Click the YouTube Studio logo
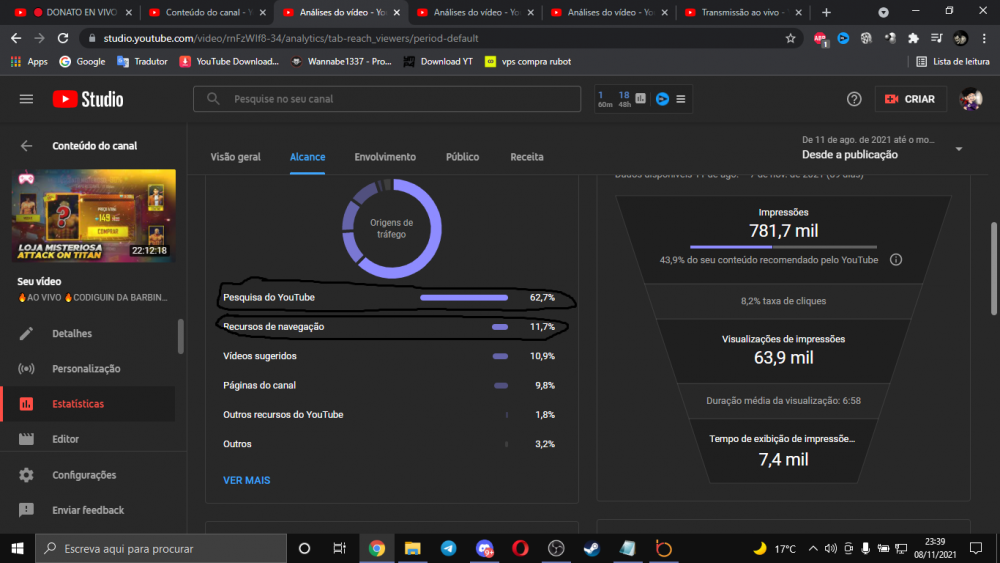This screenshot has height=563, width=1000. [x=88, y=99]
